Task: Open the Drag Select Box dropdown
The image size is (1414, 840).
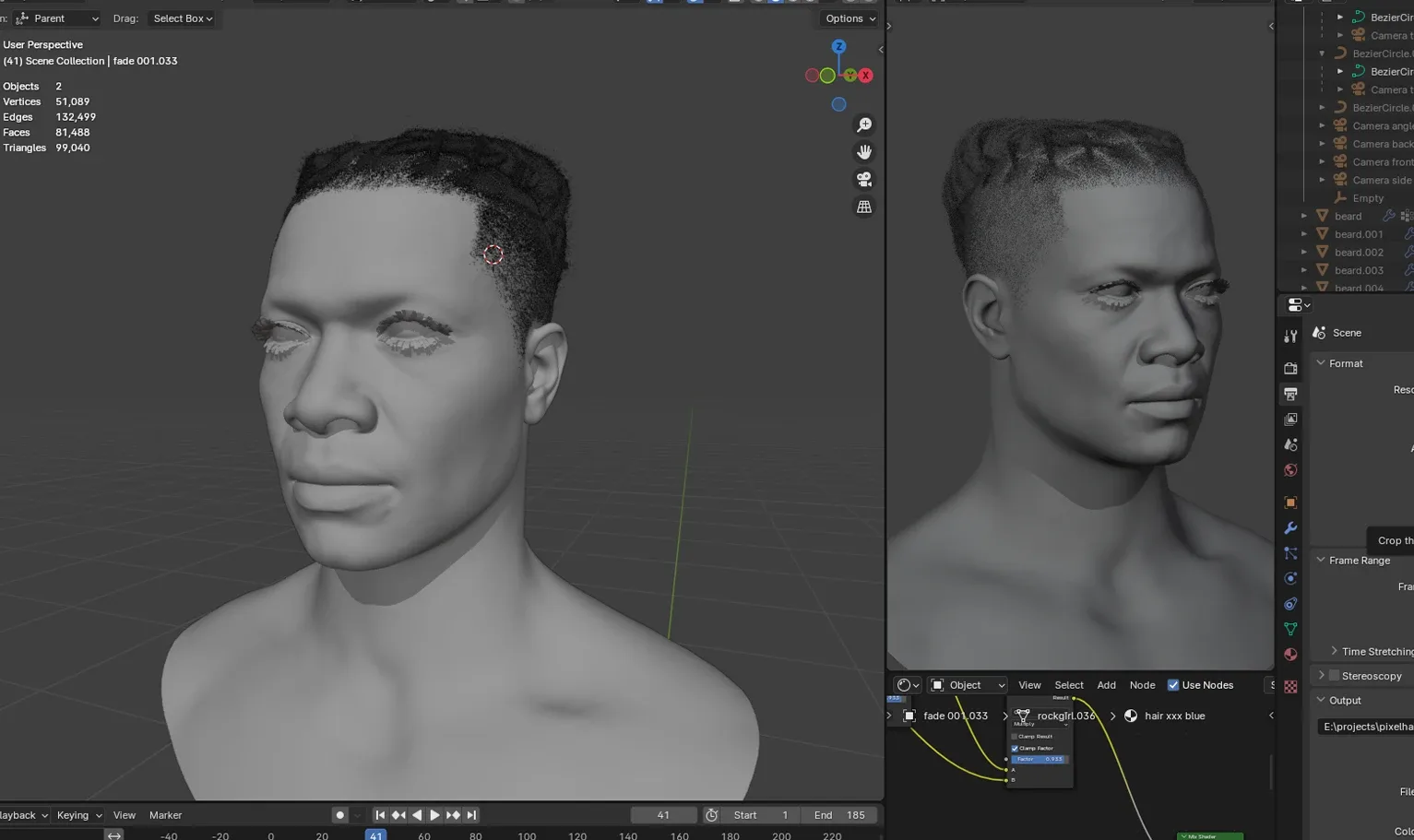Action: [x=183, y=18]
